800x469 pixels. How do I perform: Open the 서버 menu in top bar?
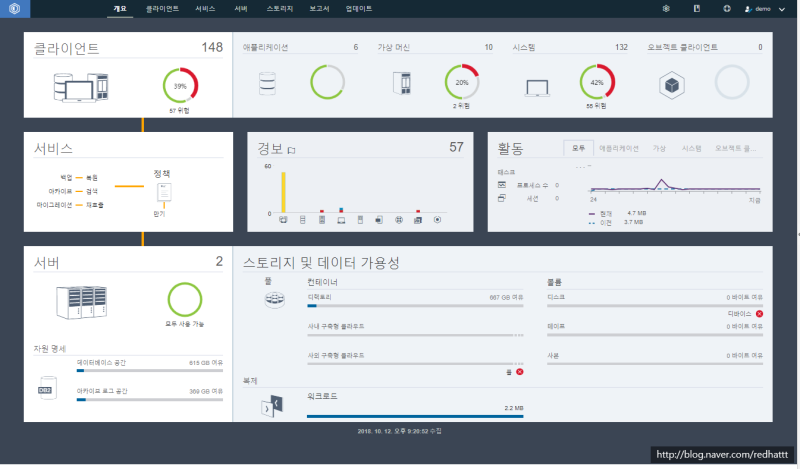point(241,9)
